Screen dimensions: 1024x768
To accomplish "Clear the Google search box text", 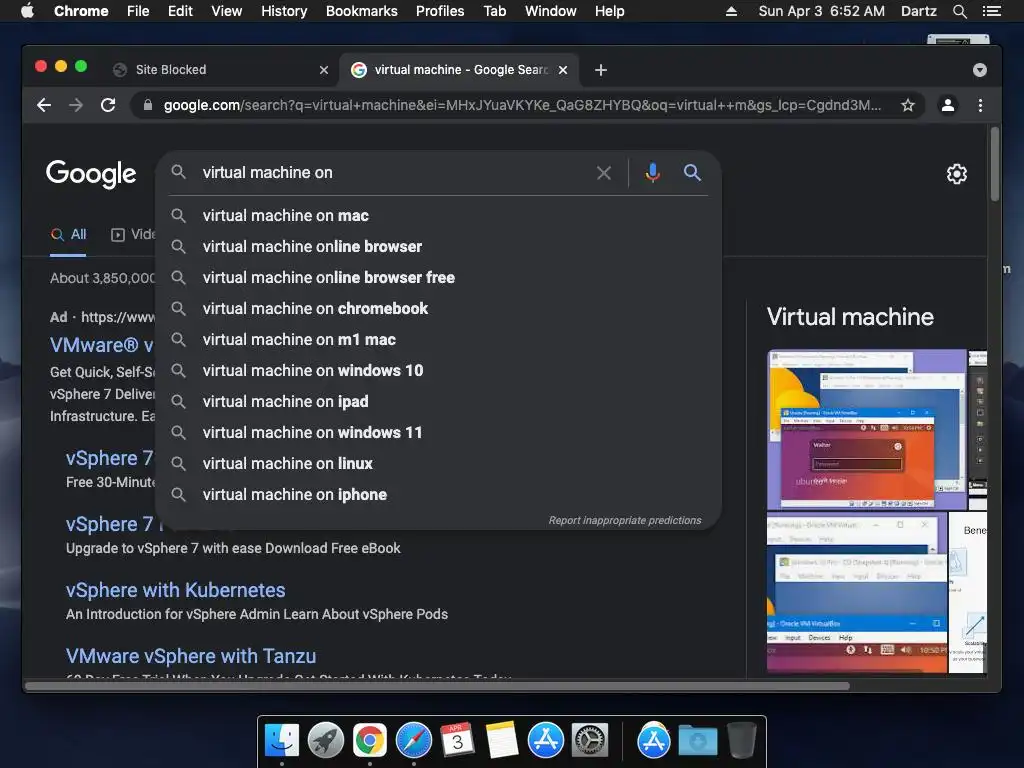I will pos(604,173).
